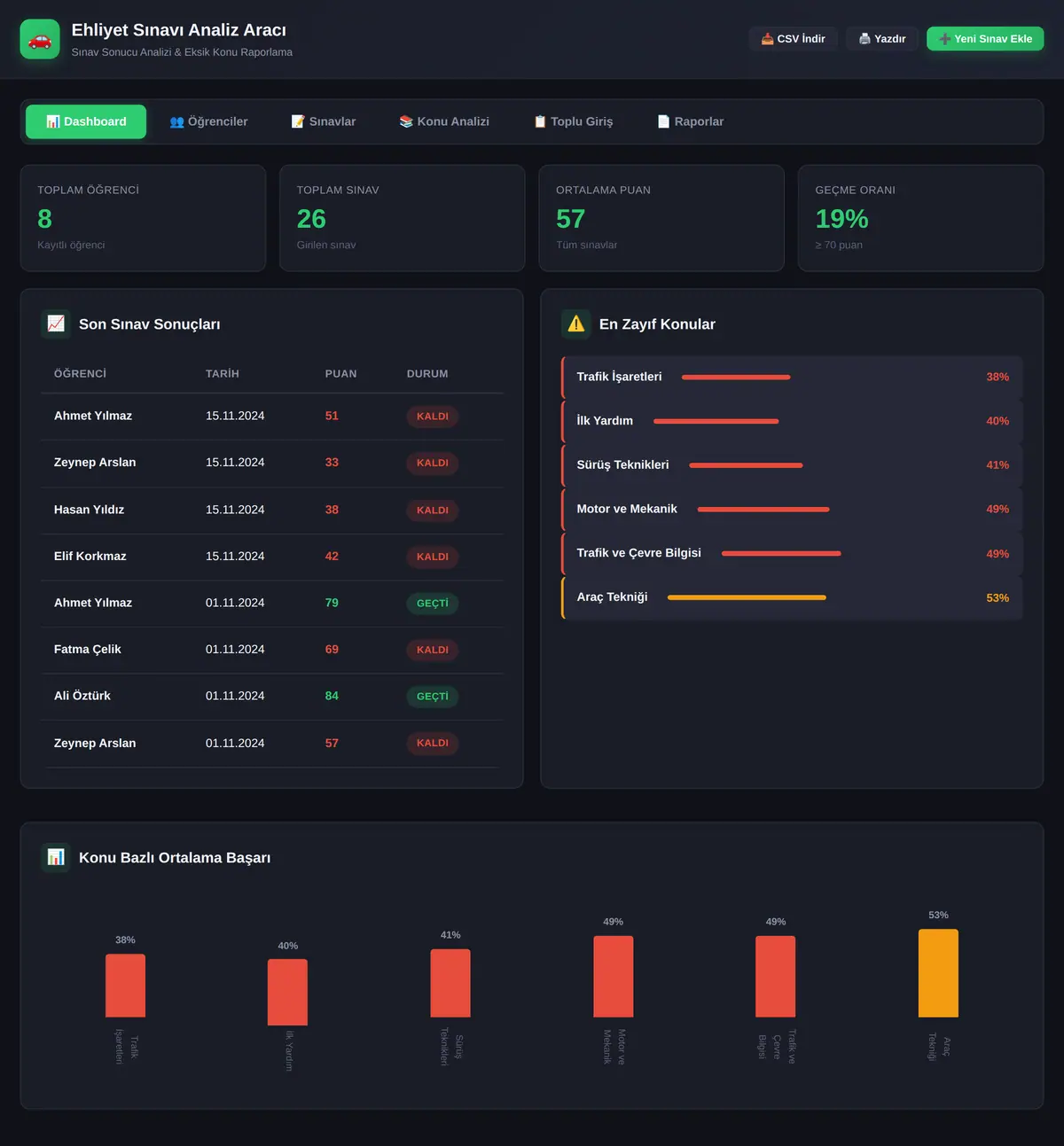The width and height of the screenshot is (1064, 1146).
Task: Click Ahmet Yılmaz in the 15.11.2024 row
Action: click(x=93, y=416)
